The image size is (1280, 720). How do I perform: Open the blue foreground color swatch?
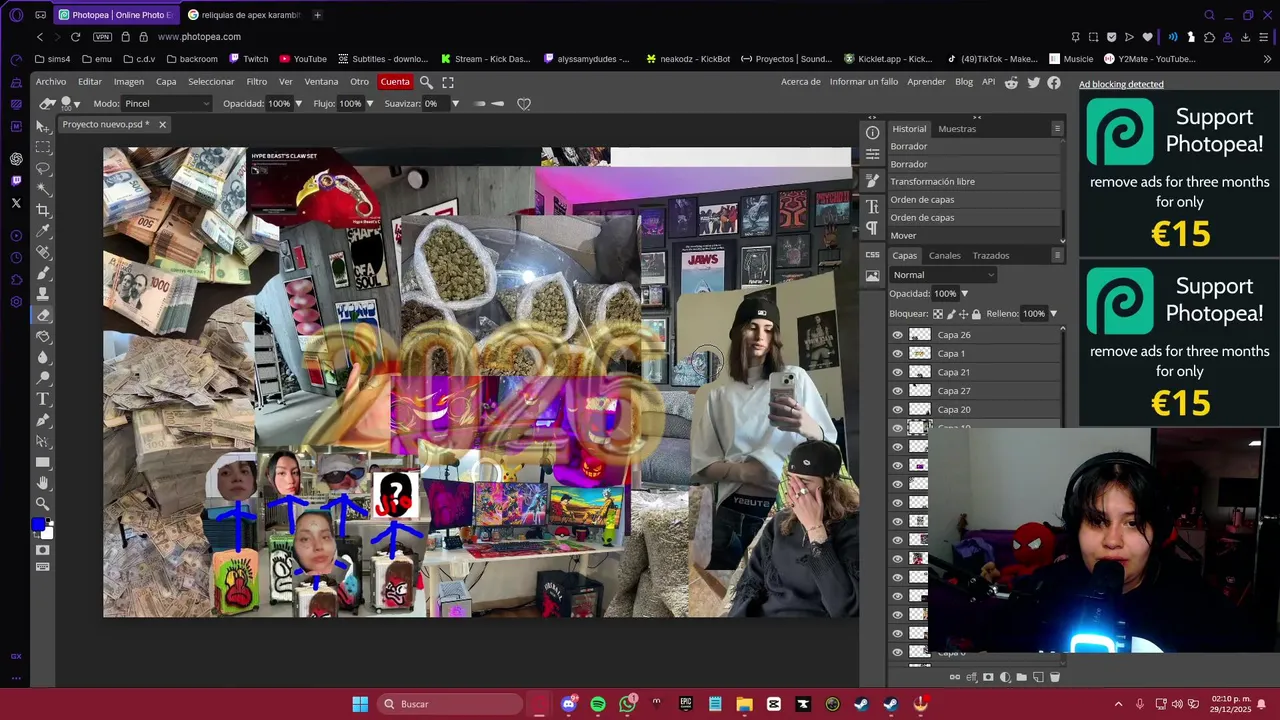click(38, 524)
